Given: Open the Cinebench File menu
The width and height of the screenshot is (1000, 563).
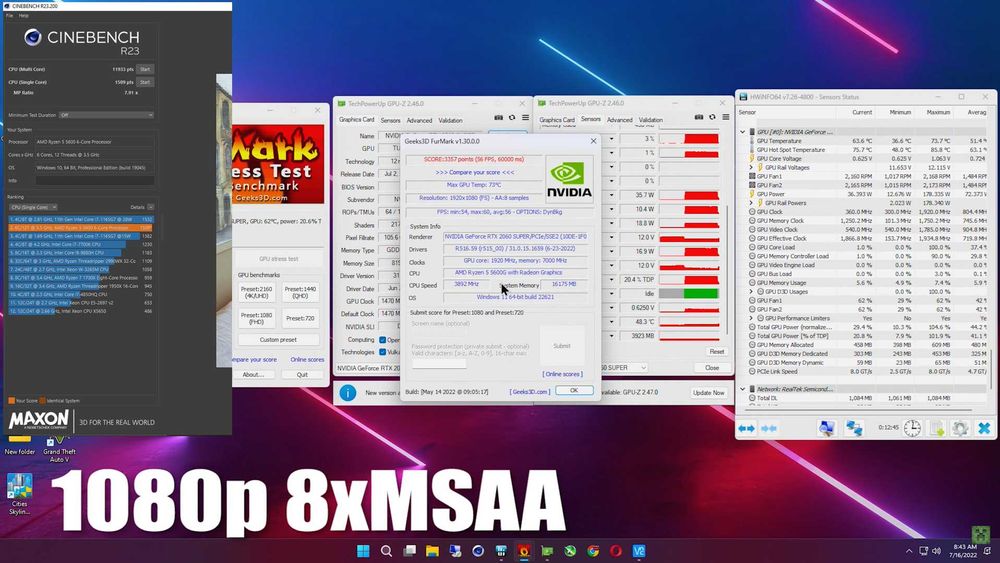Looking at the screenshot, I should pyautogui.click(x=10, y=15).
